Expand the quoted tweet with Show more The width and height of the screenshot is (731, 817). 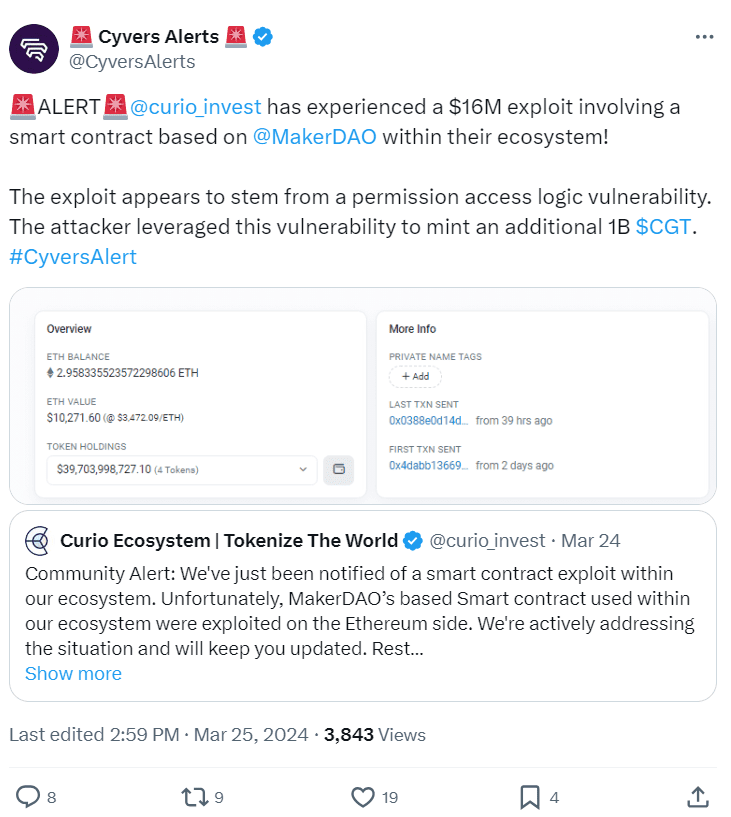[73, 673]
